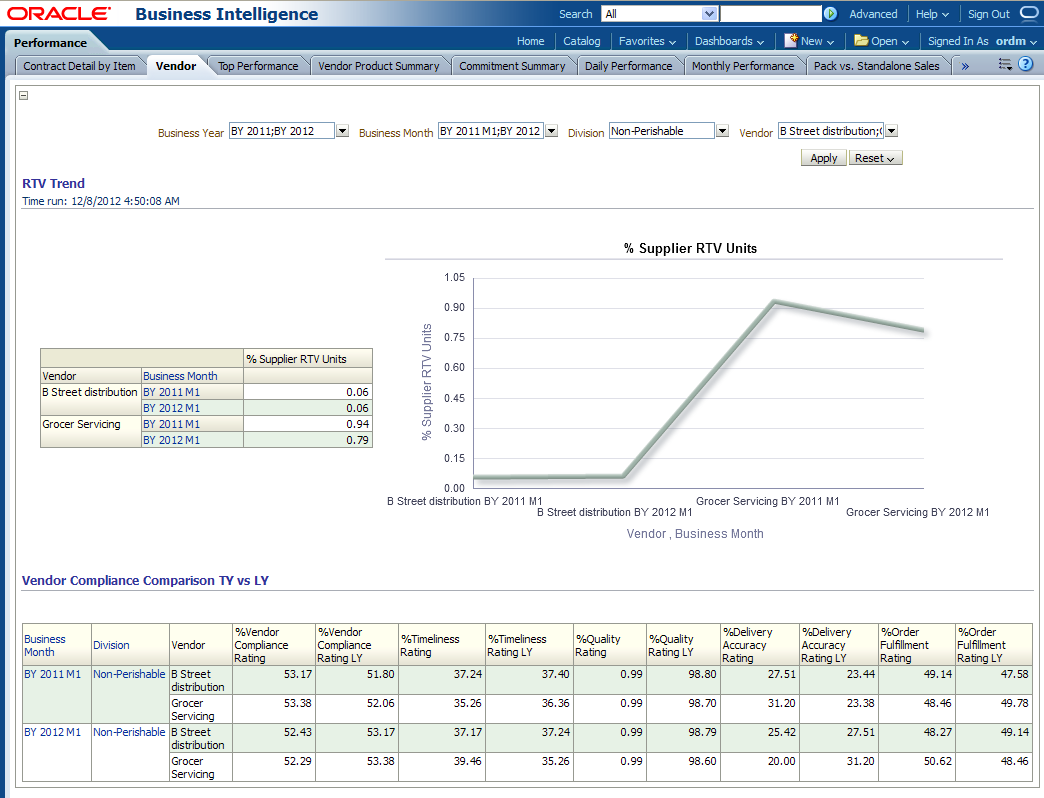Open the Division dropdown arrow
This screenshot has height=798, width=1044.
point(722,131)
